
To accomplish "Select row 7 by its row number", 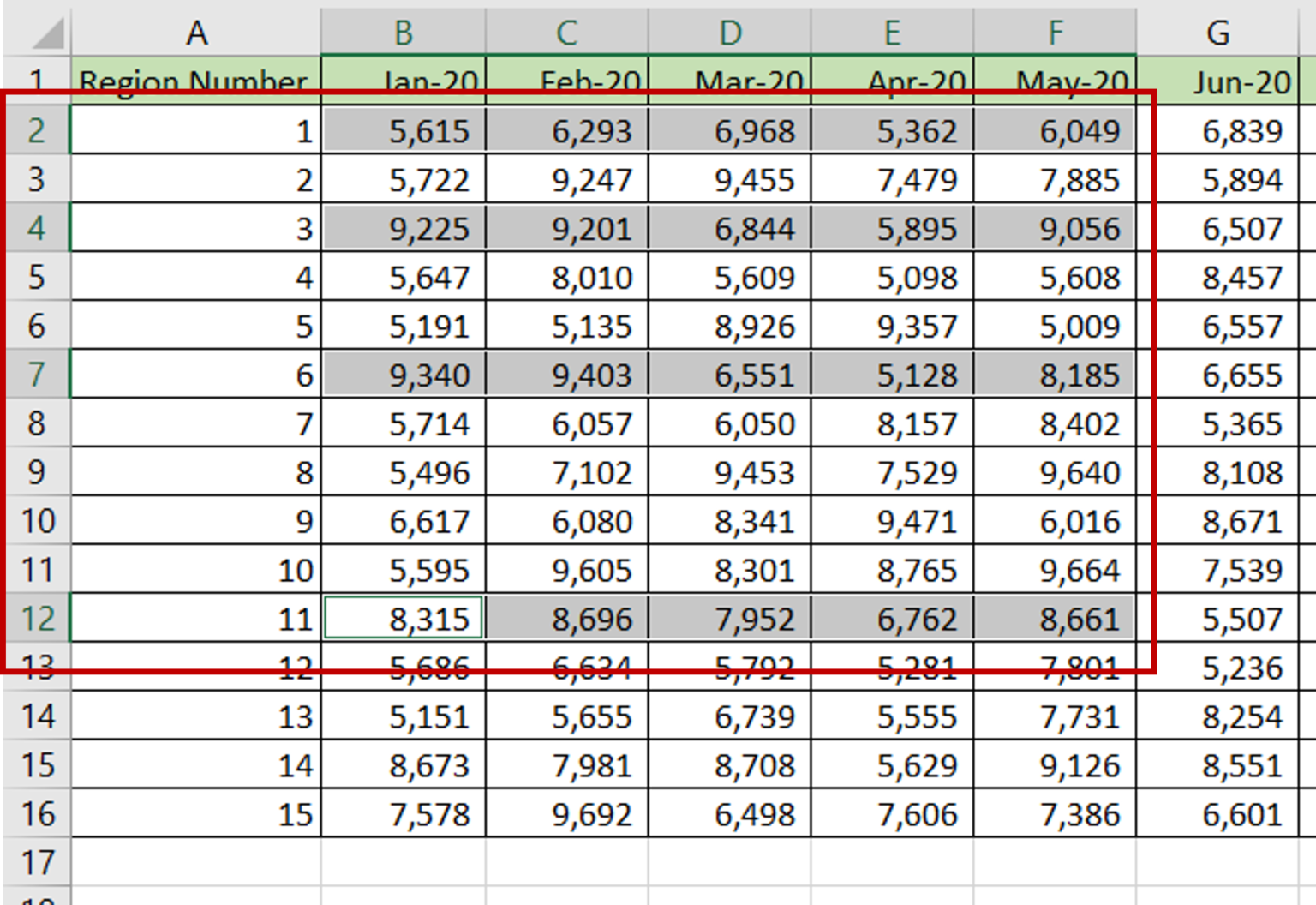I will pyautogui.click(x=34, y=375).
